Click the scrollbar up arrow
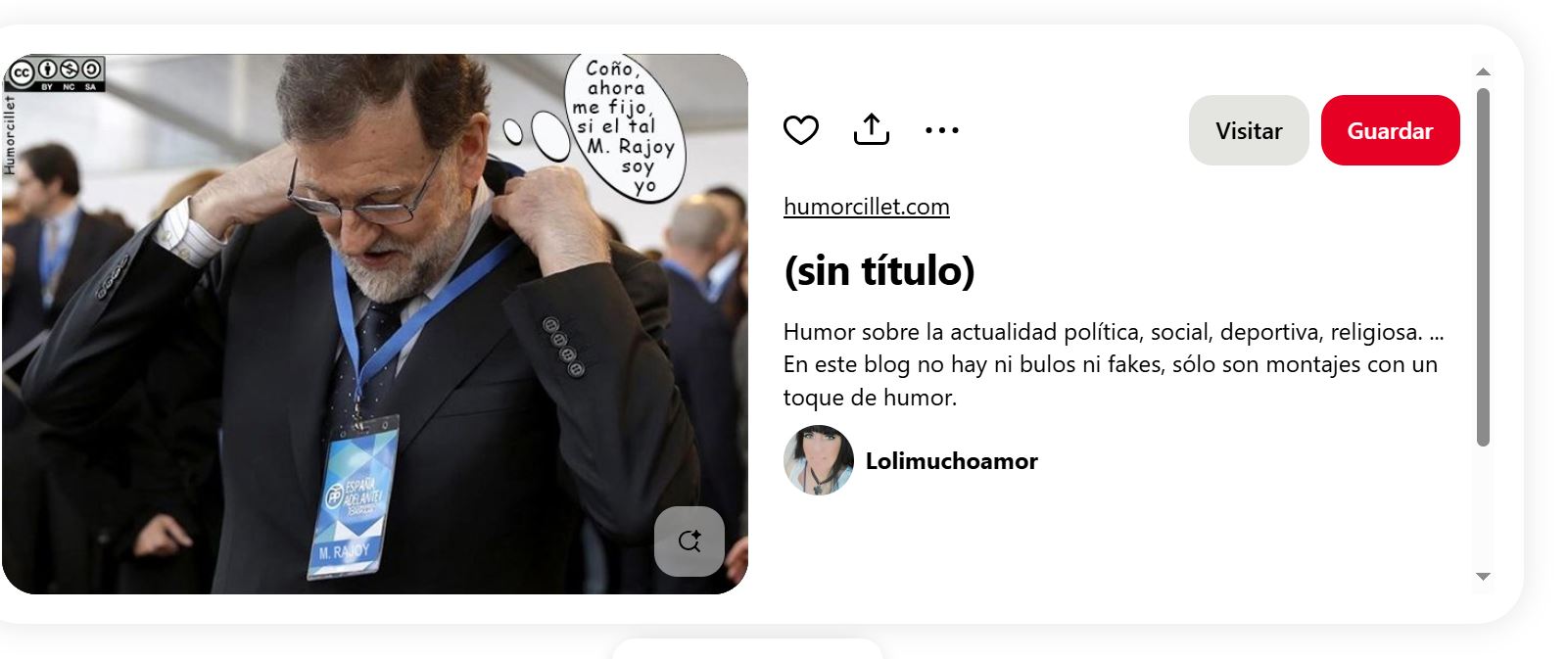The image size is (1568, 659). point(1483,71)
